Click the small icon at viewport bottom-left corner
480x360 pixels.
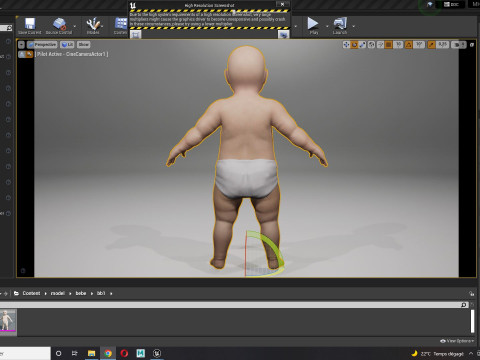pos(23,271)
